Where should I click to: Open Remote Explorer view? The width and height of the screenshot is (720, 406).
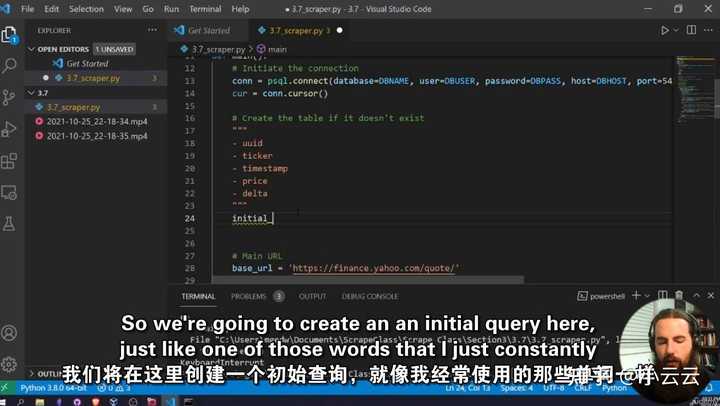coord(9,192)
